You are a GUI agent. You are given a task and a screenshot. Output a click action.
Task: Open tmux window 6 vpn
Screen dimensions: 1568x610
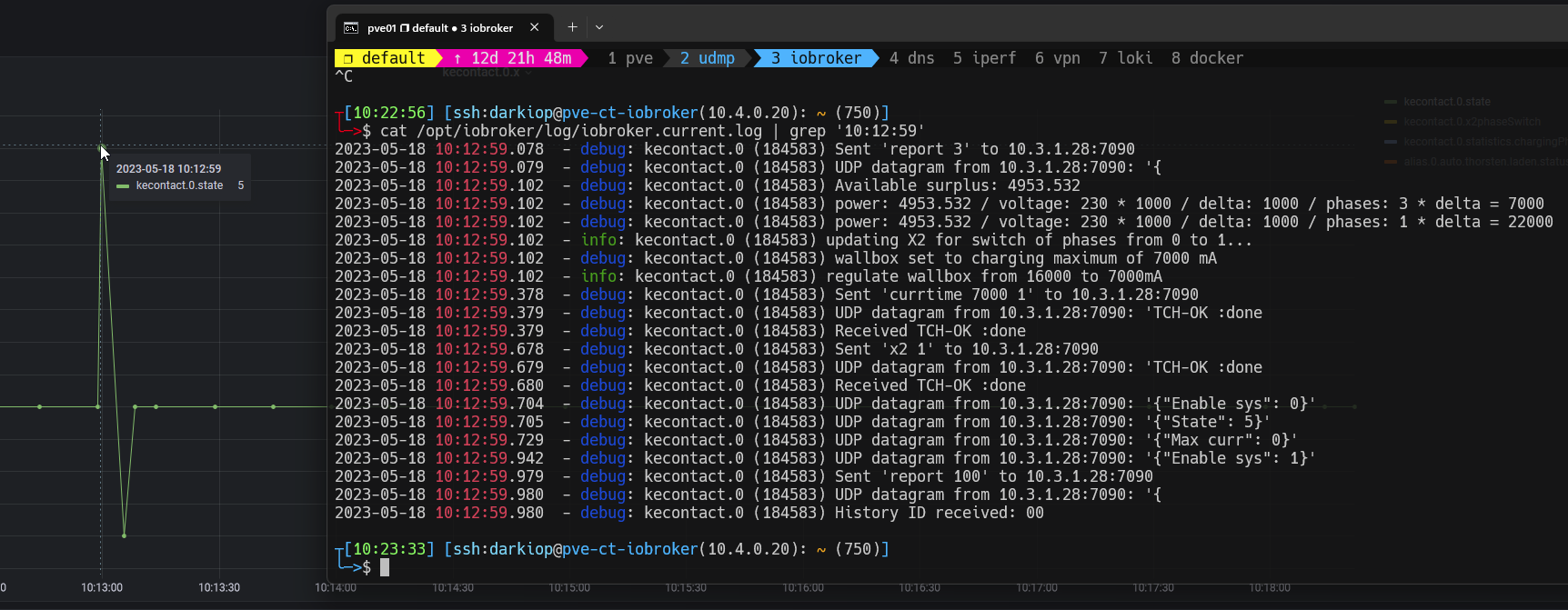(1057, 58)
